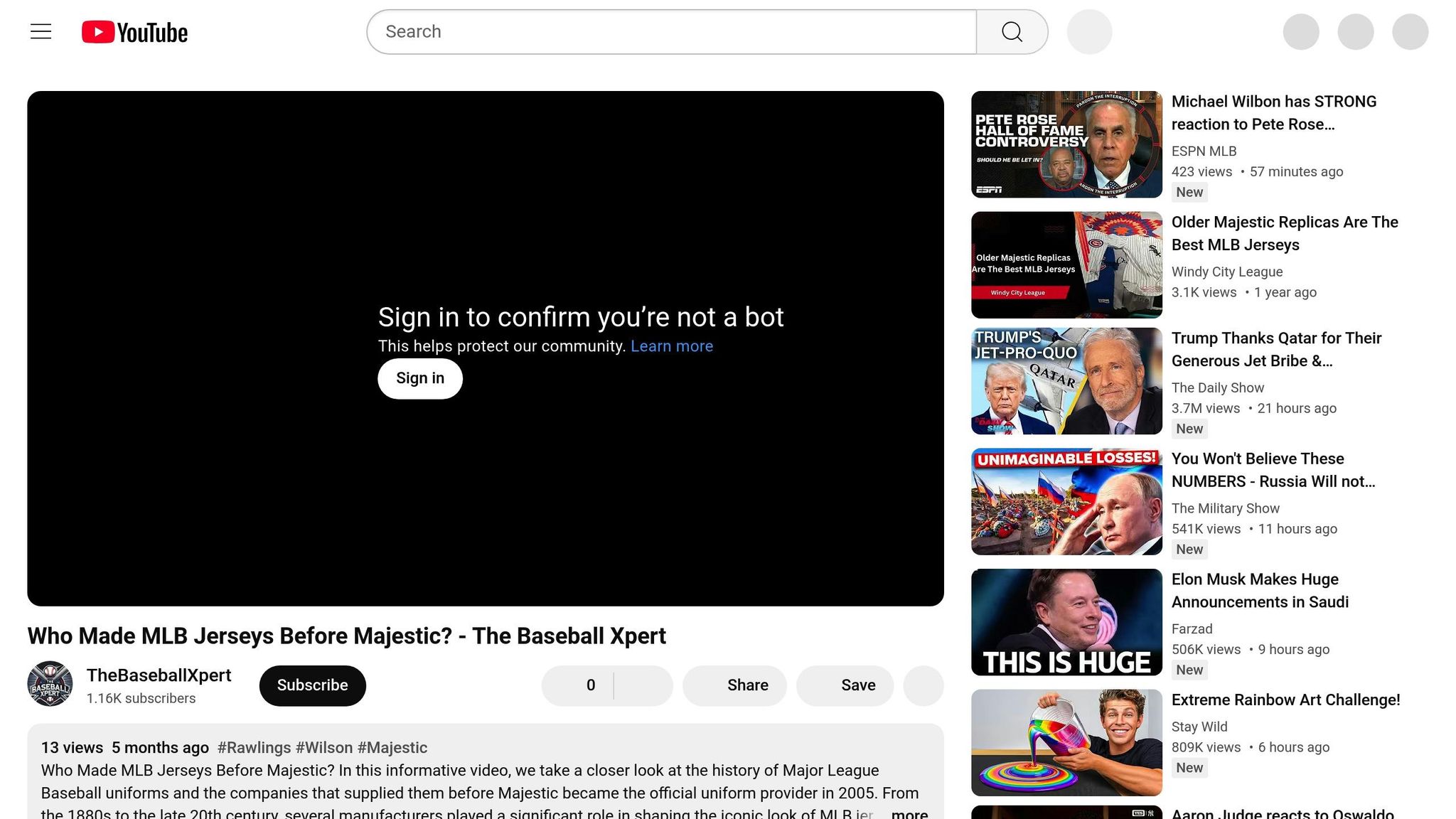
Task: Open the #Majestic hashtag
Action: tap(392, 748)
